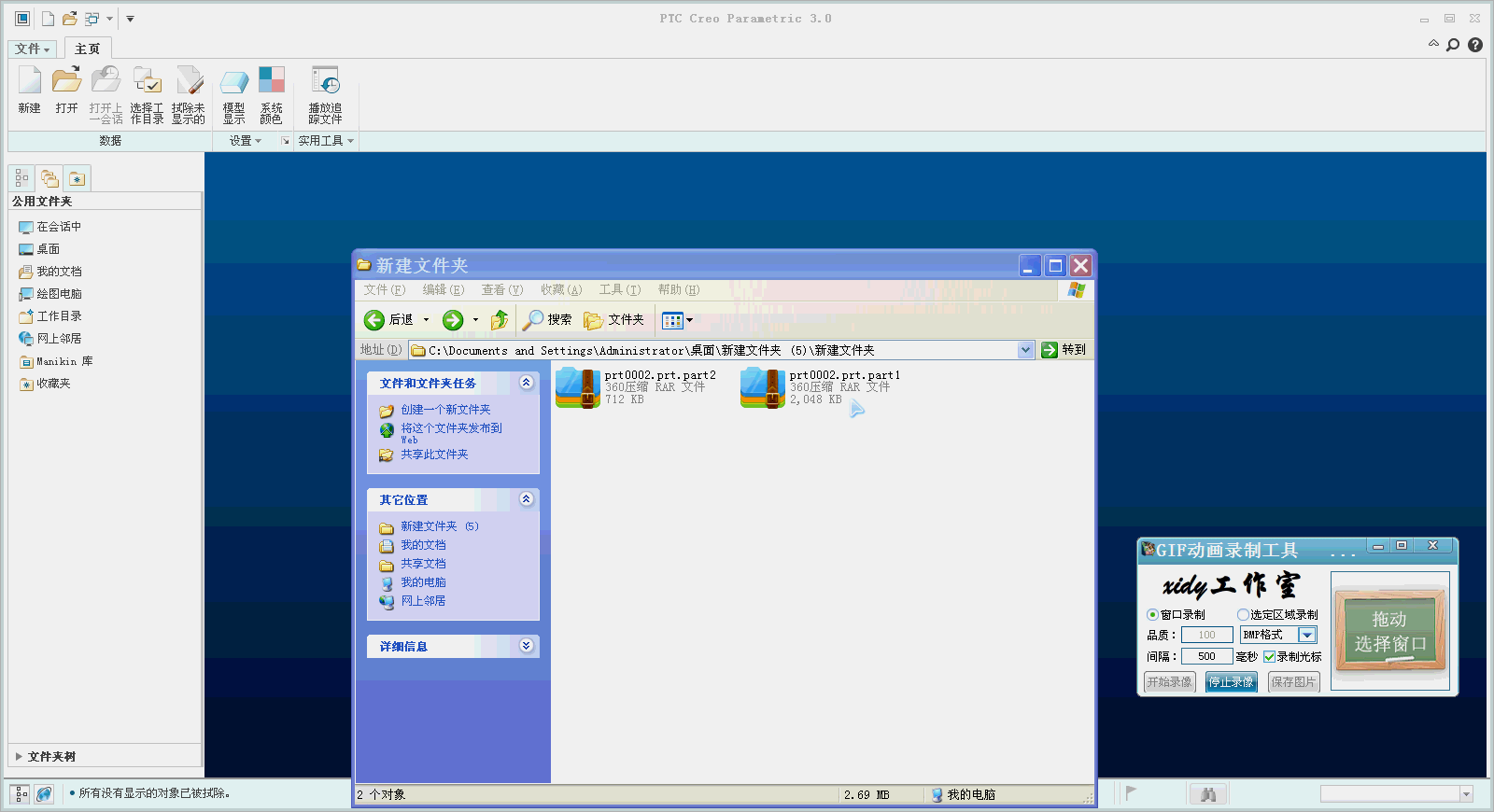Switch to favorites navigator tab icon

(77, 178)
